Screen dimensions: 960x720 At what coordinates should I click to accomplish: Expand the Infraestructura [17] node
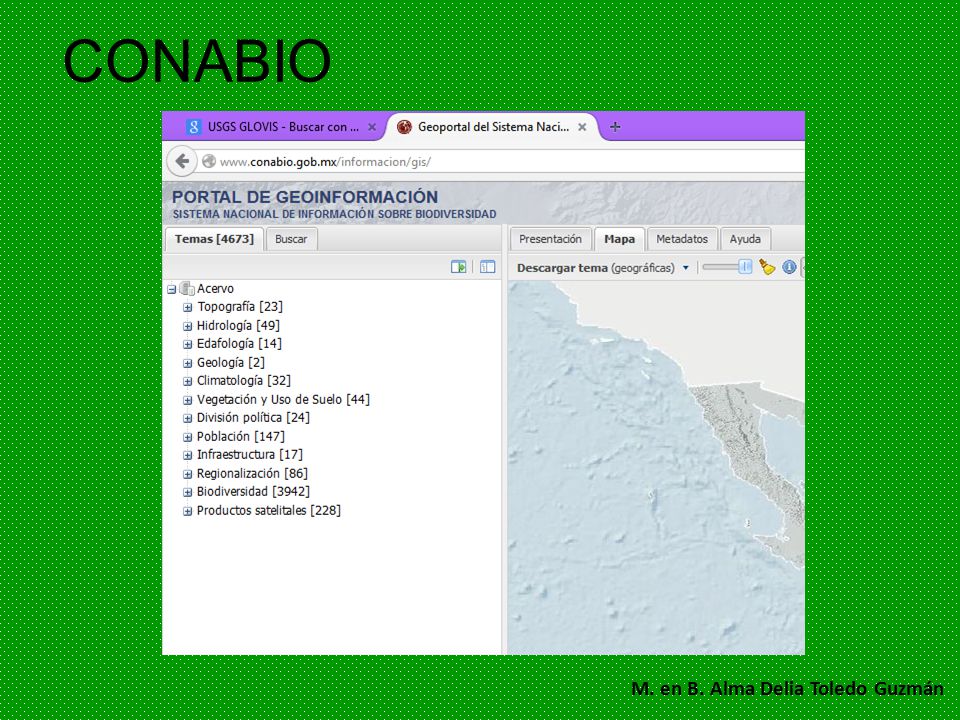click(x=187, y=455)
